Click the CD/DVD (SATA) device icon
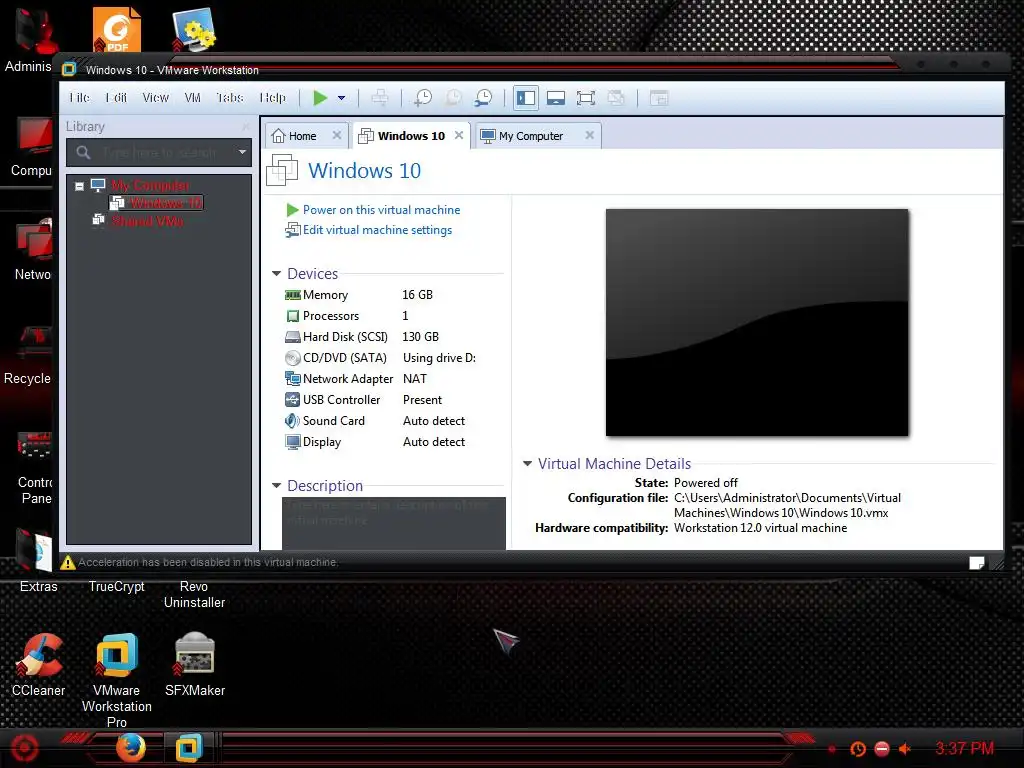 (x=293, y=358)
